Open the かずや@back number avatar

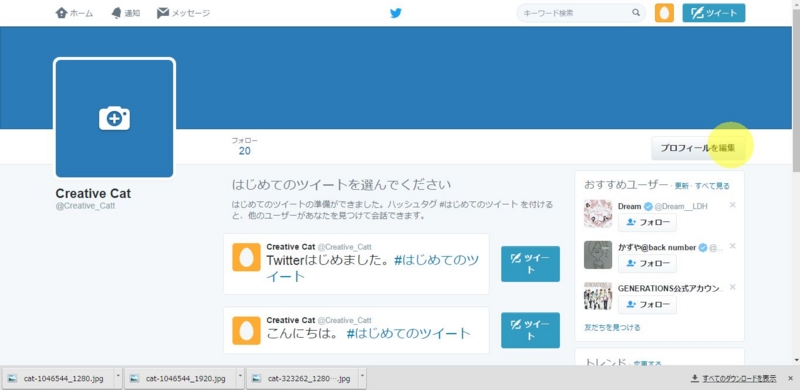[x=598, y=255]
